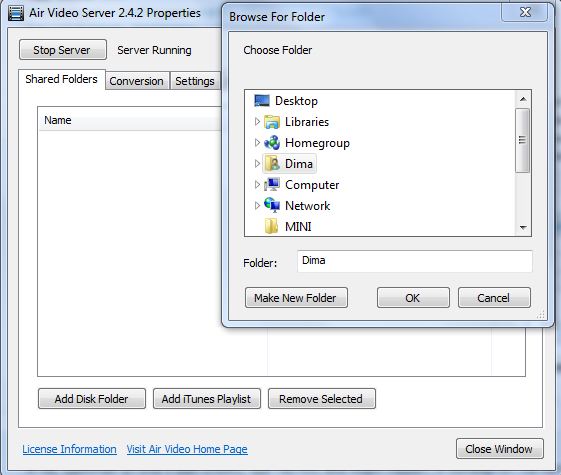Click the Stop Server button
This screenshot has width=561, height=475.
click(63, 50)
